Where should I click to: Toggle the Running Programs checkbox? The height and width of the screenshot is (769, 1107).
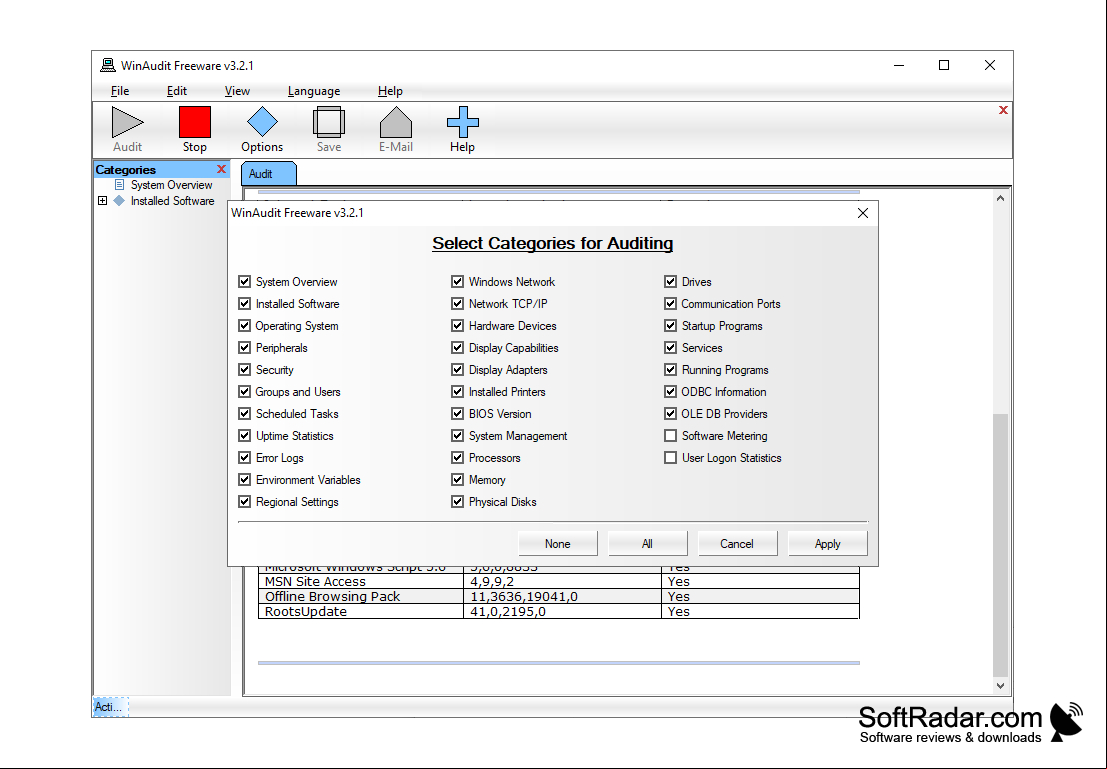point(671,369)
